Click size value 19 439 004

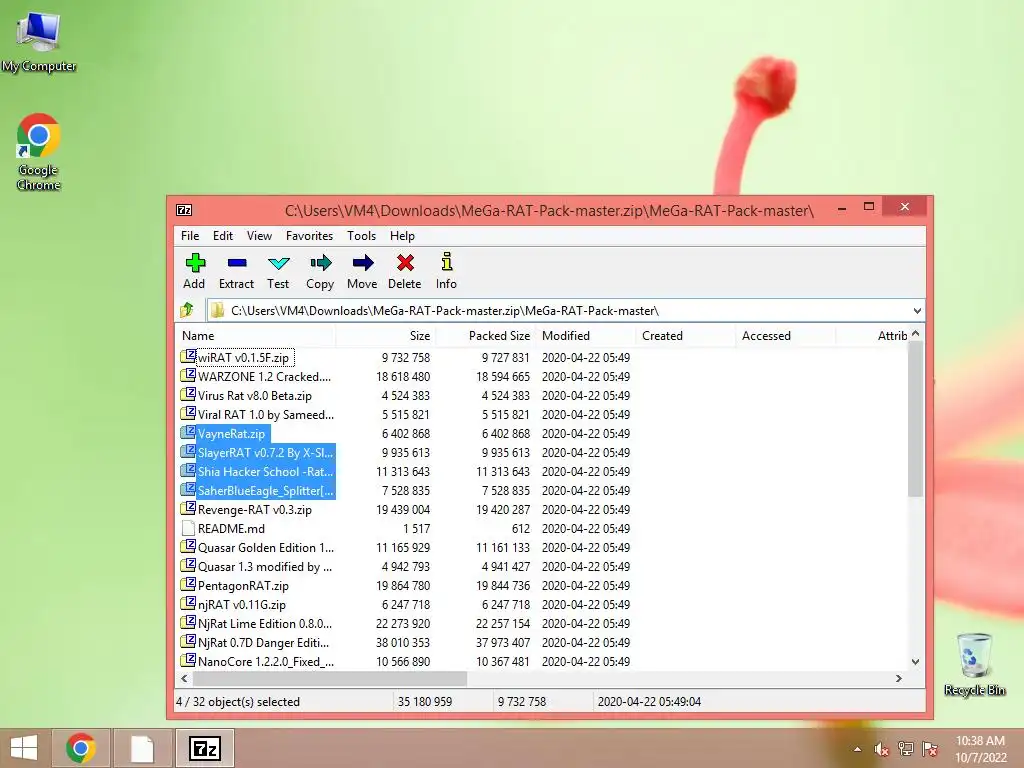coord(403,509)
